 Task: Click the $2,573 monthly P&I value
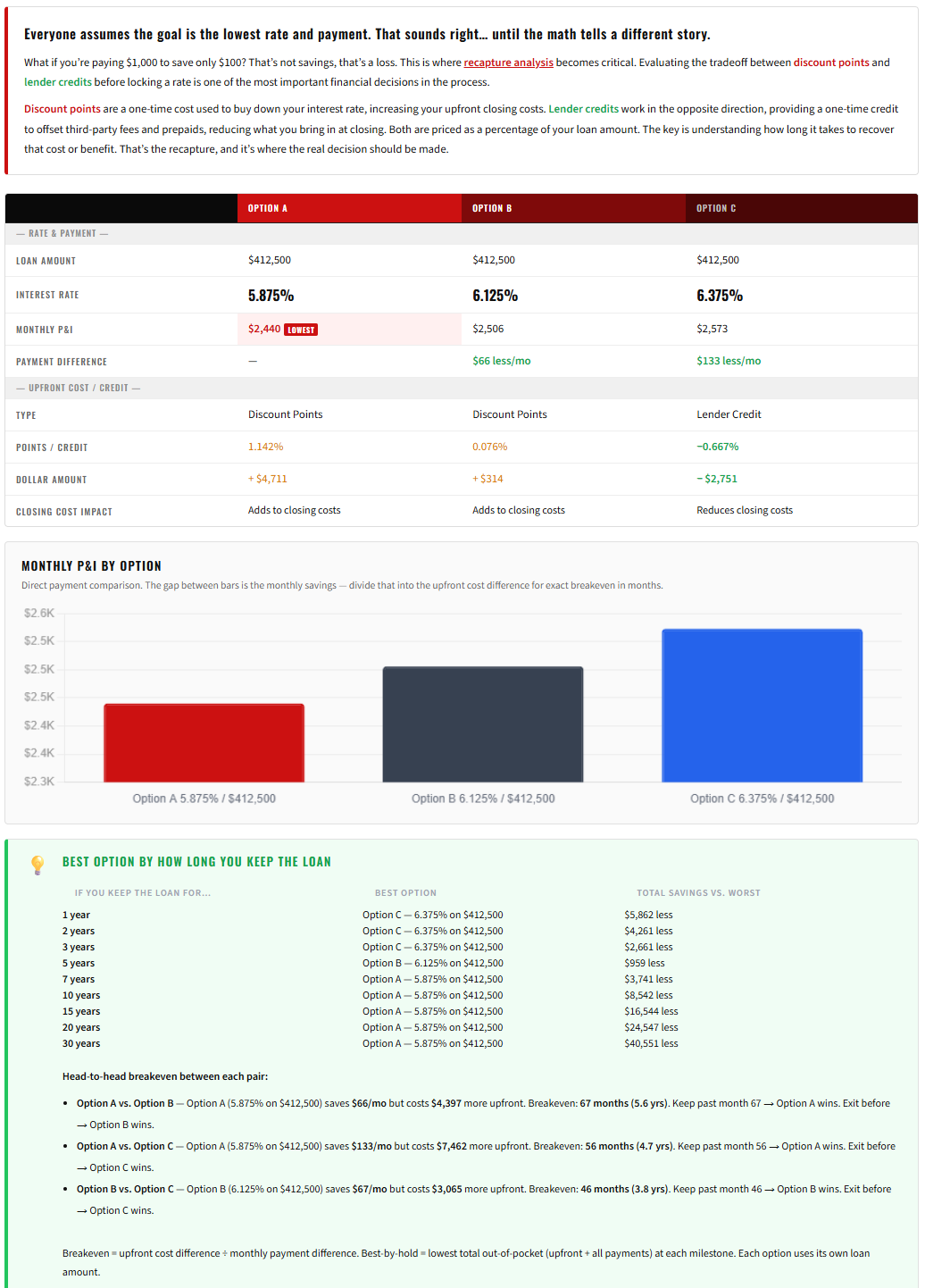pyautogui.click(x=712, y=329)
